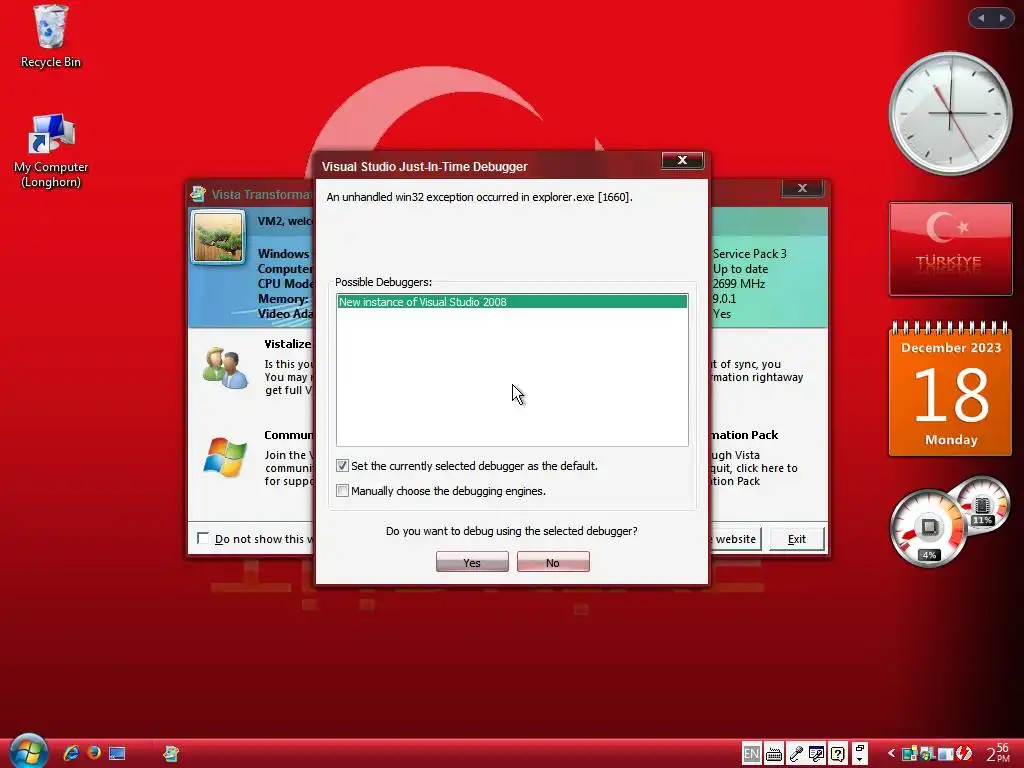The image size is (1024, 768).
Task: Click the user account picture in Vista Transformation
Action: (218, 237)
